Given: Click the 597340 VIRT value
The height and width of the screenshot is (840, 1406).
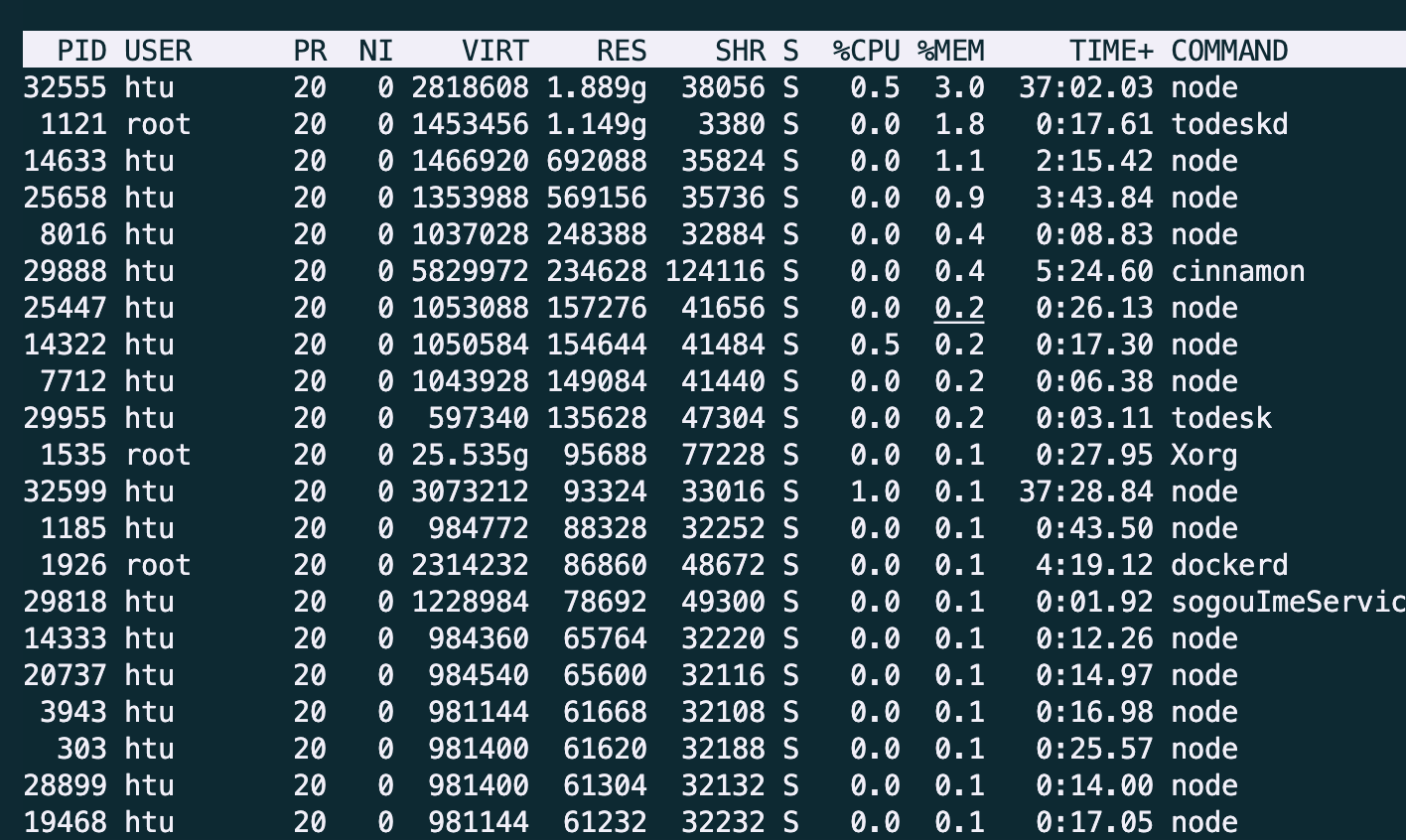Looking at the screenshot, I should tap(479, 418).
